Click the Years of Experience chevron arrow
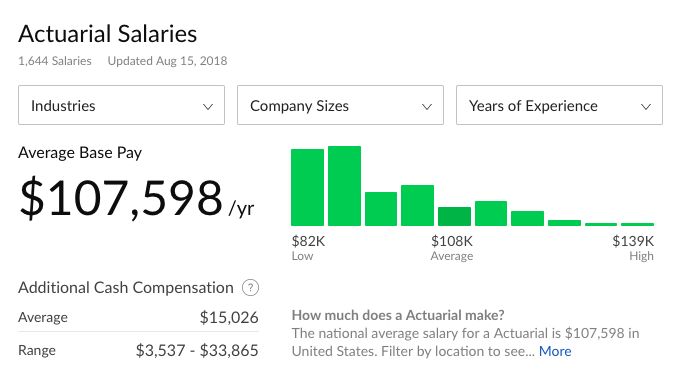This screenshot has width=682, height=377. coord(646,107)
